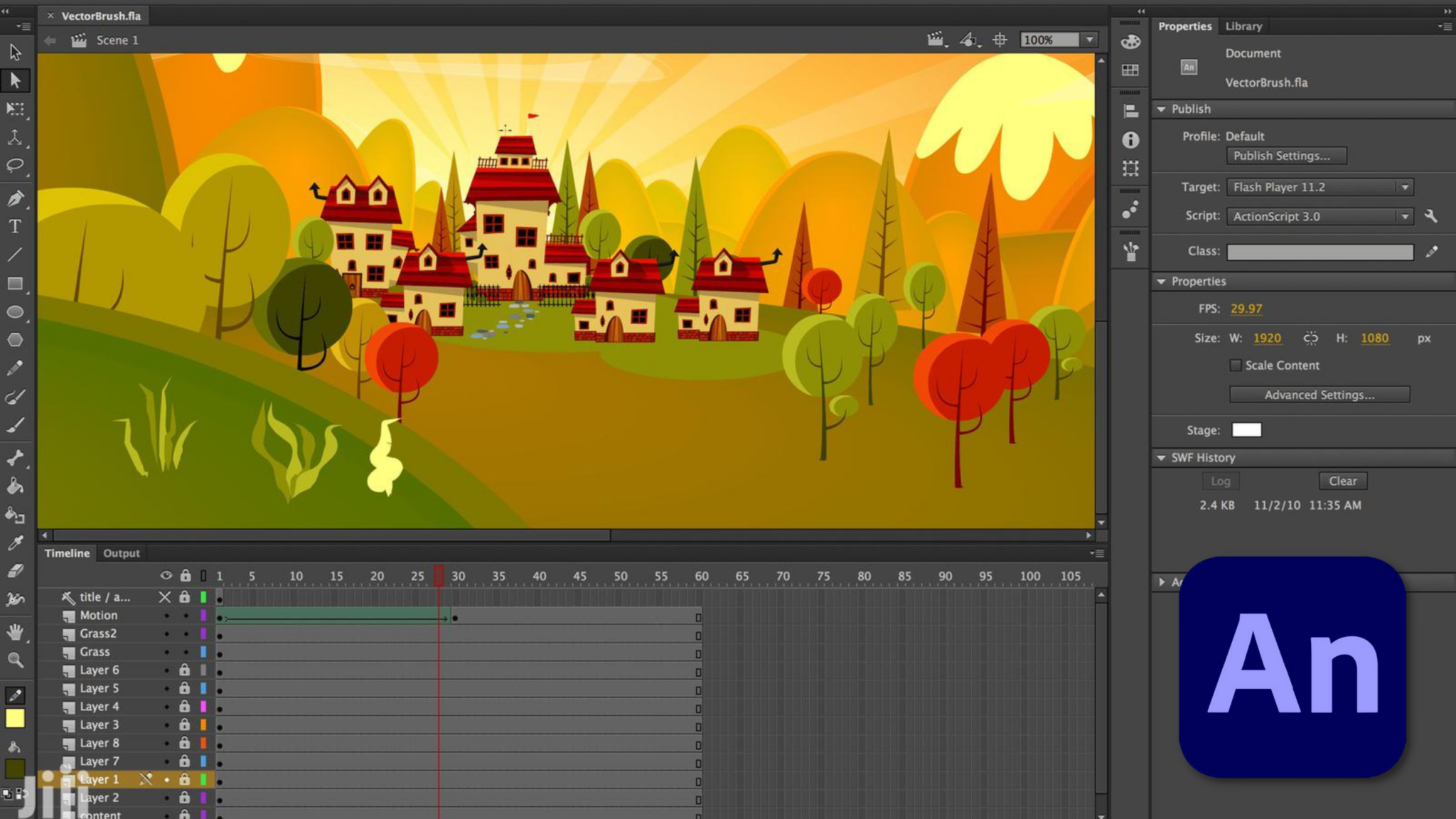This screenshot has height=819, width=1456.
Task: Select the Selection tool in the toolbar
Action: [16, 80]
